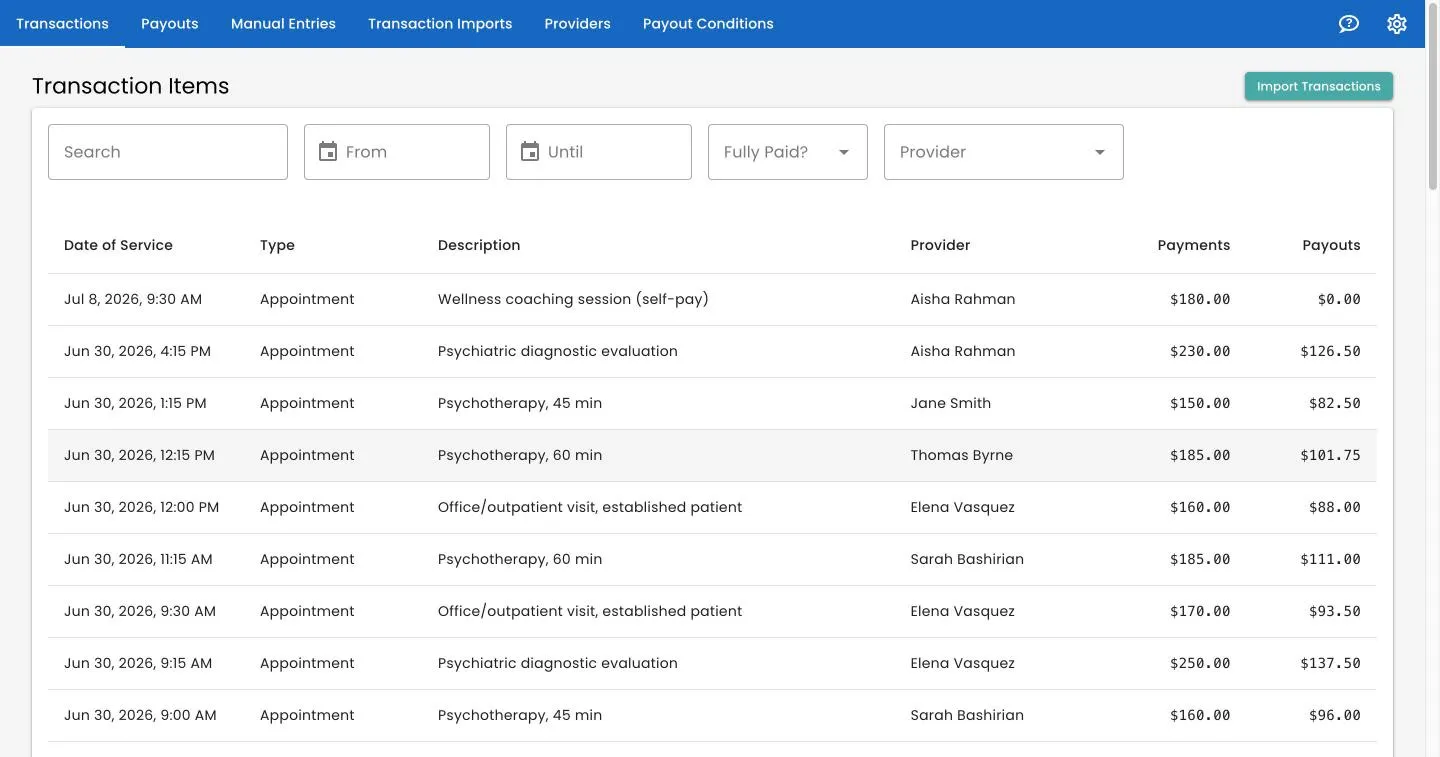The image size is (1440, 757).
Task: Click the Jun 30, 2026, 11:15 AM date
Action: click(138, 559)
